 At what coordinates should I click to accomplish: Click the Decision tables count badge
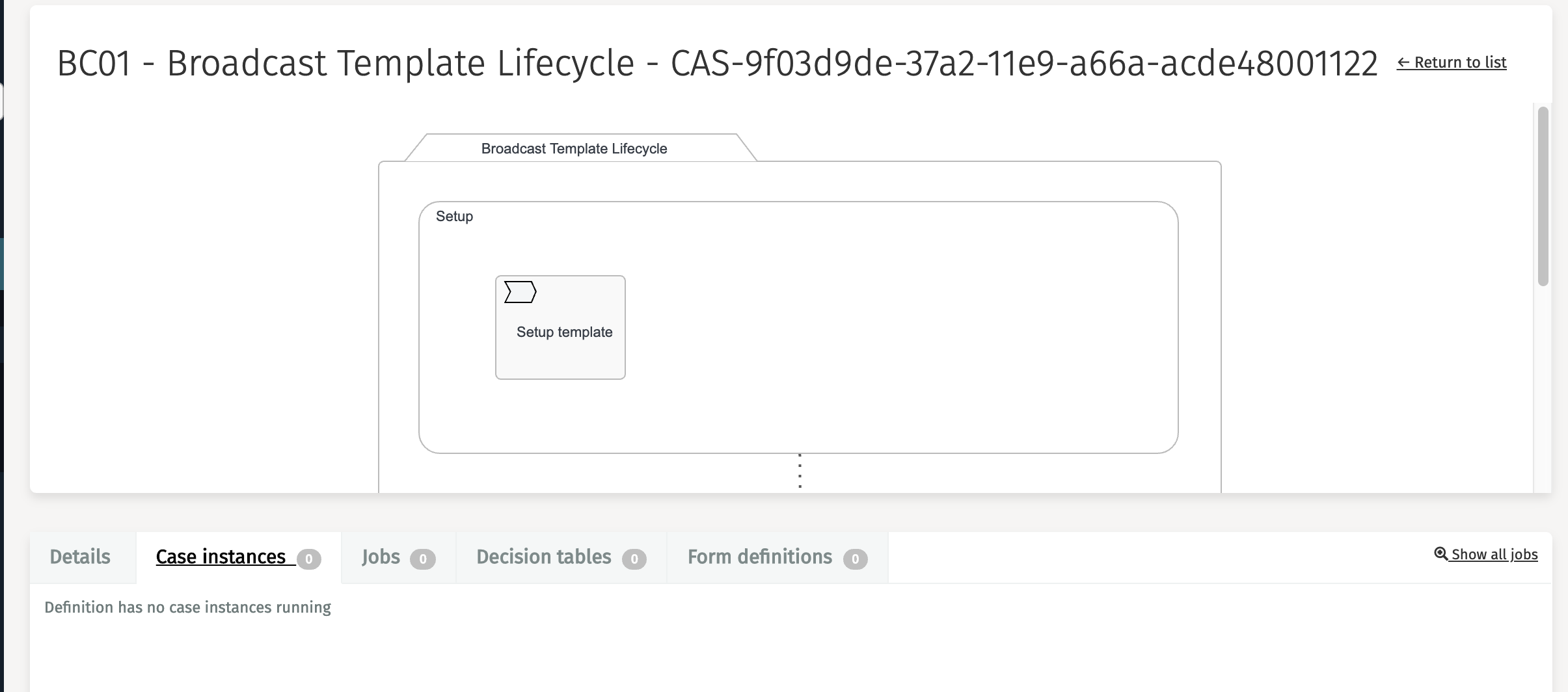pyautogui.click(x=634, y=559)
